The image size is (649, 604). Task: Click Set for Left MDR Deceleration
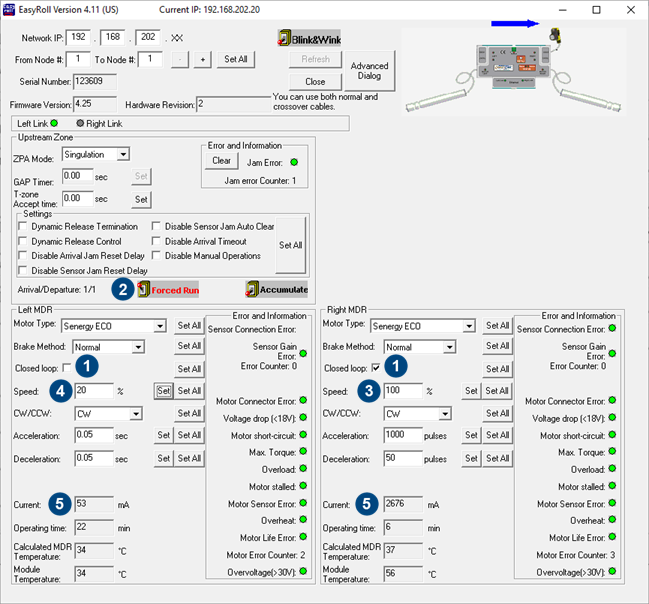163,459
